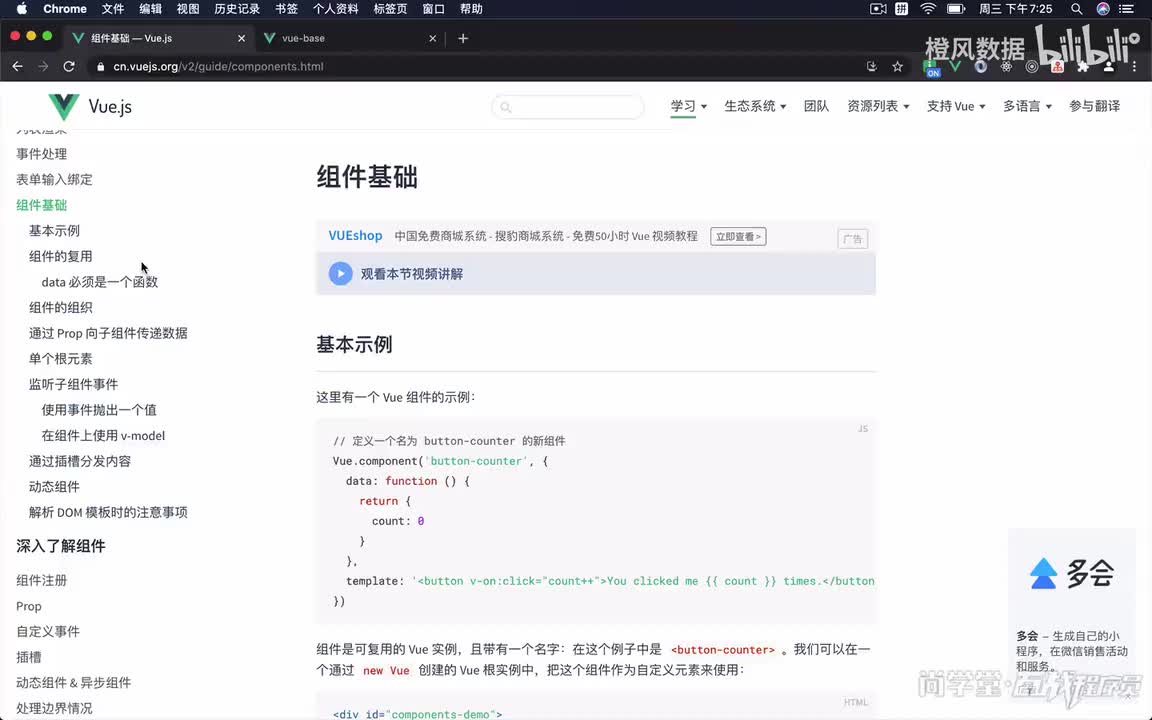Open the Chrome extensions puzzle icon
1152x720 pixels.
tap(1083, 66)
